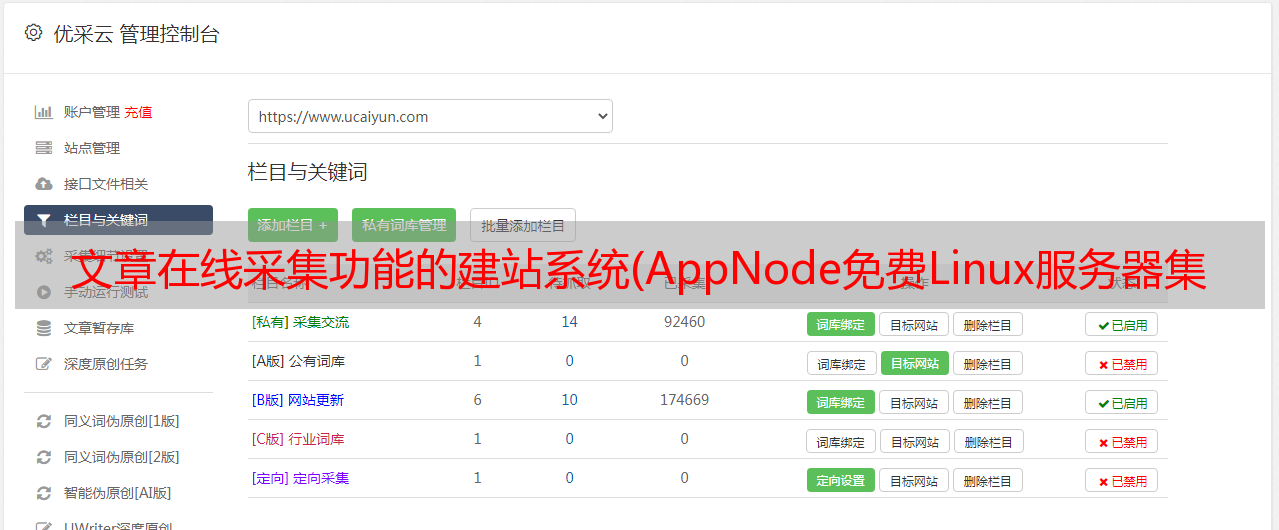Toggle the 已启用 status for 网站更新
The width and height of the screenshot is (1279, 530).
tap(1121, 402)
